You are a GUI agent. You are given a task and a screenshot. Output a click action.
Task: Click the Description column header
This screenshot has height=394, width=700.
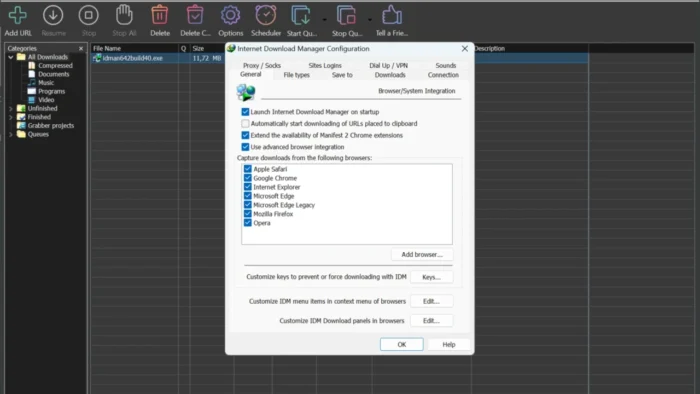[530, 48]
